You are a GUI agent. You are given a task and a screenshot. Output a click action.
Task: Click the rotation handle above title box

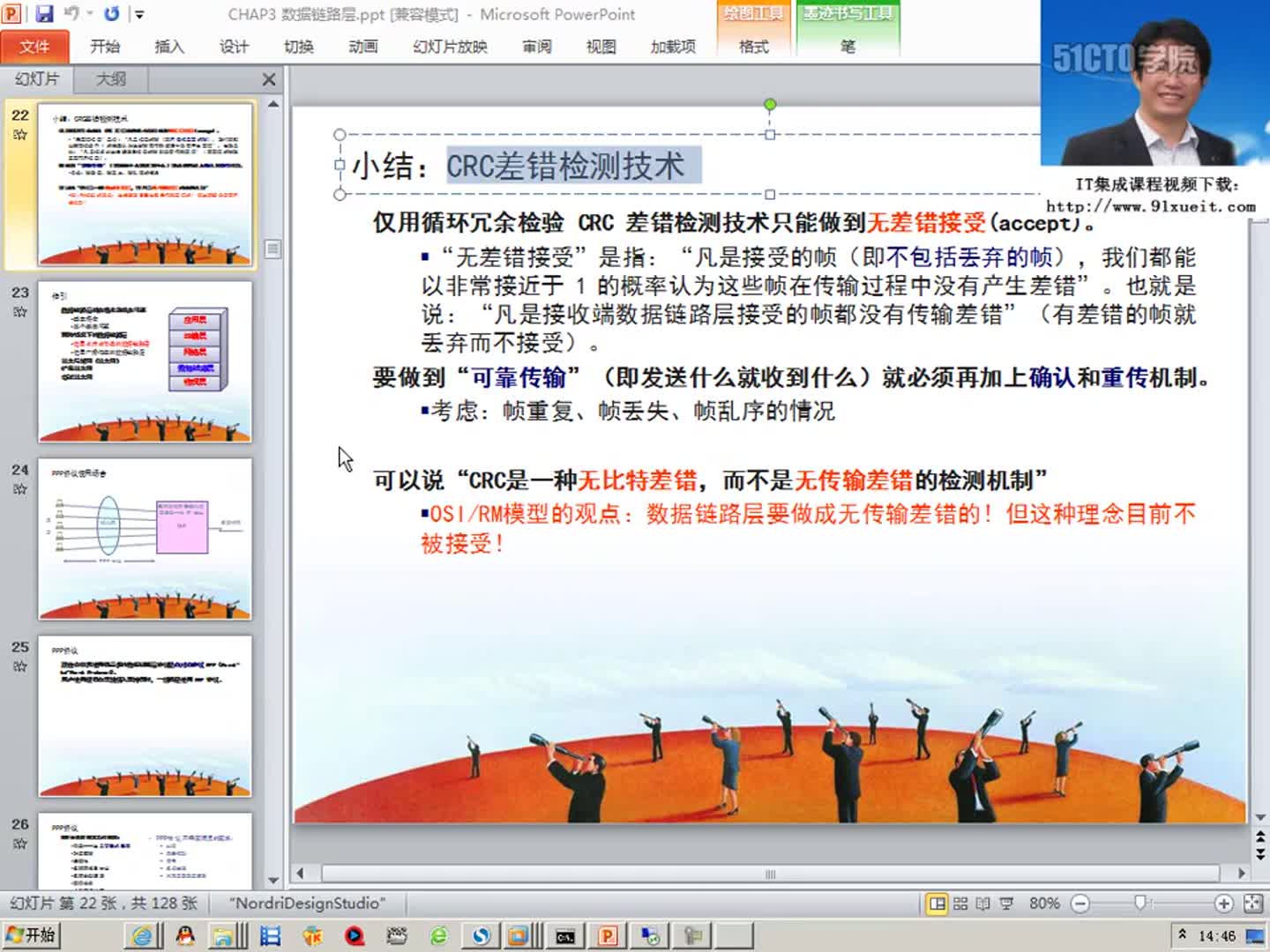tap(770, 105)
